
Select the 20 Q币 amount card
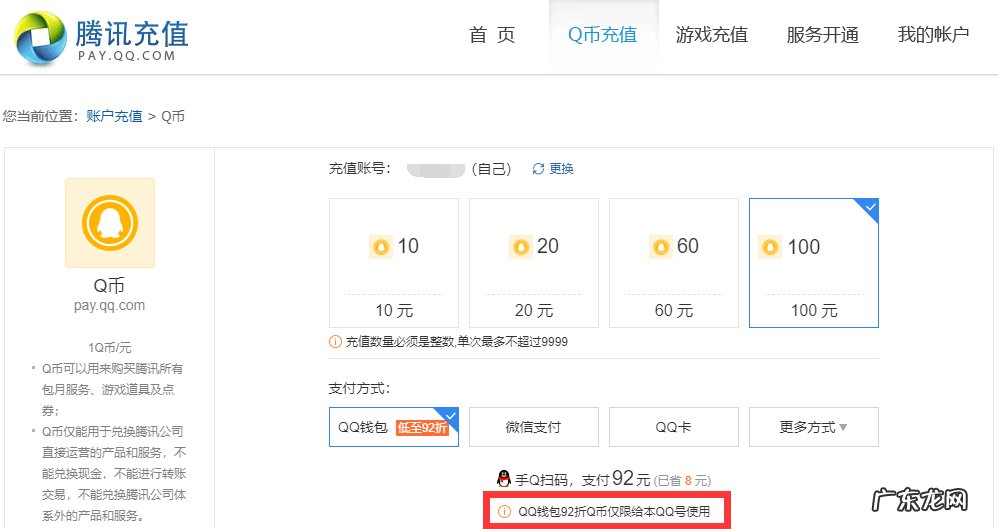[x=534, y=263]
